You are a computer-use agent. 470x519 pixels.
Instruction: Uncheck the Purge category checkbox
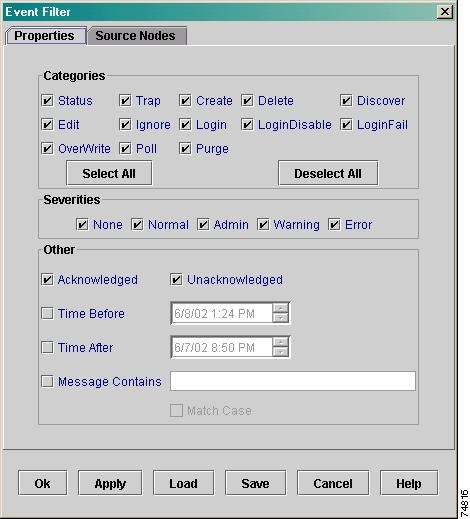point(185,149)
